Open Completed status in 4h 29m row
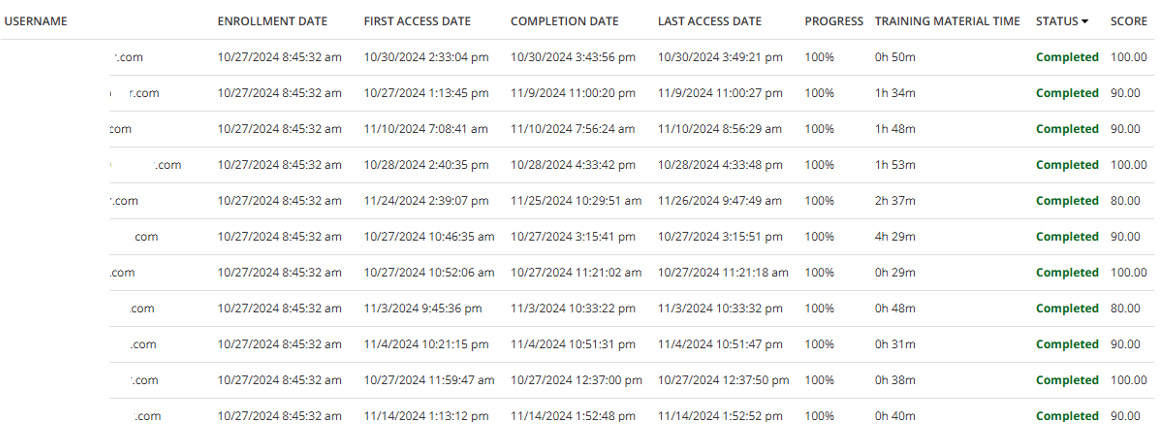 tap(1067, 237)
